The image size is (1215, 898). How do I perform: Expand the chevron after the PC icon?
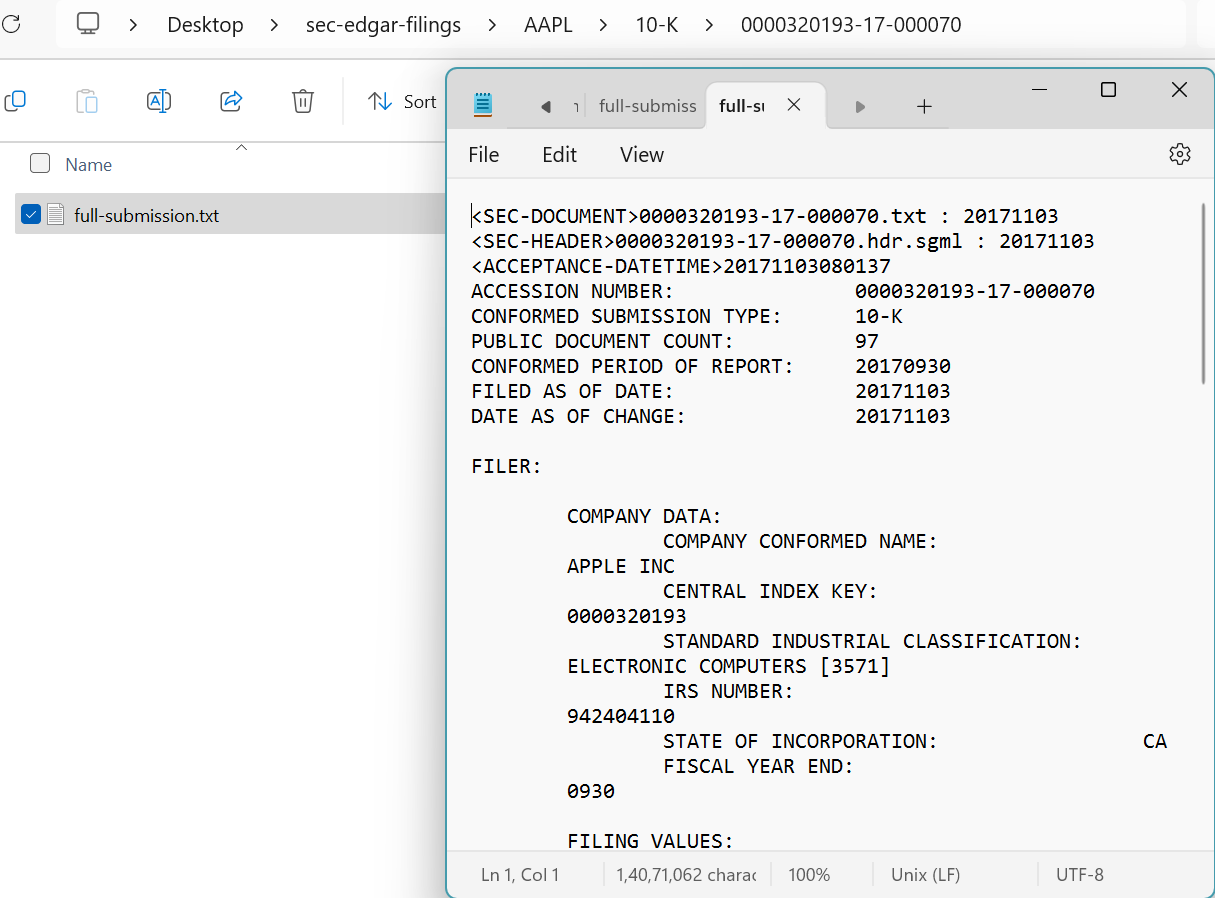133,24
